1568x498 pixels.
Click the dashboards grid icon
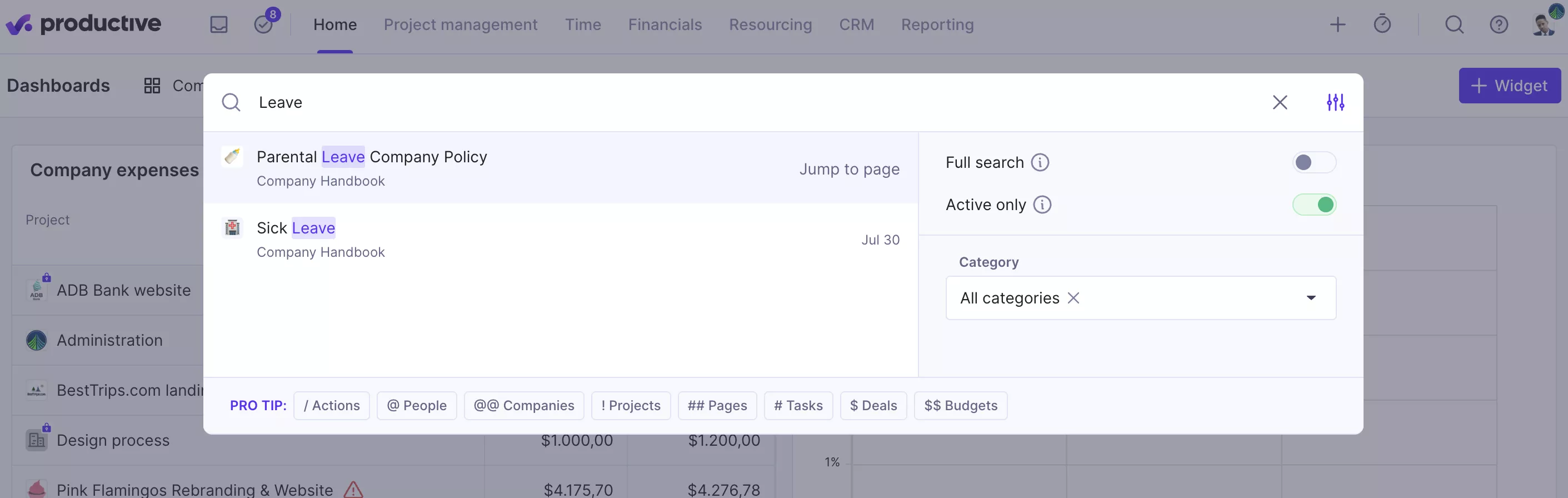pos(152,86)
